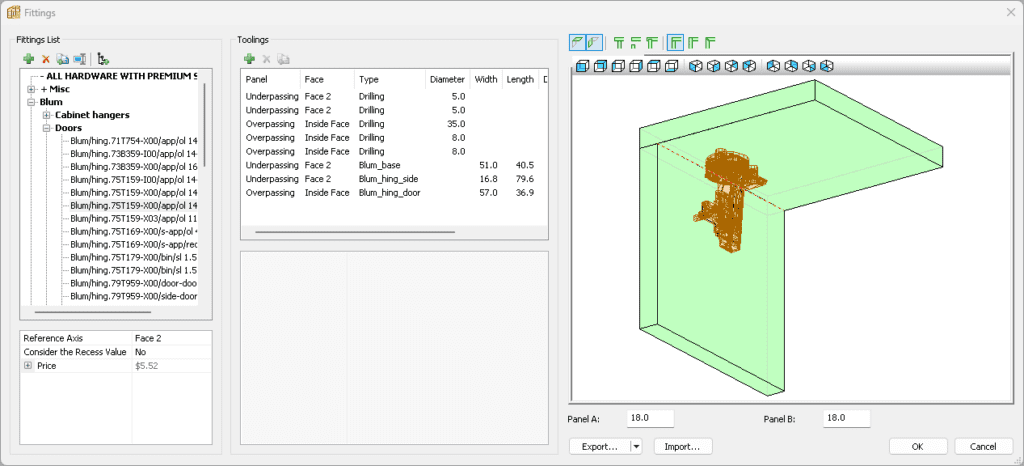1024x466 pixels.
Task: Toggle the first green panel display button
Action: [x=577, y=42]
